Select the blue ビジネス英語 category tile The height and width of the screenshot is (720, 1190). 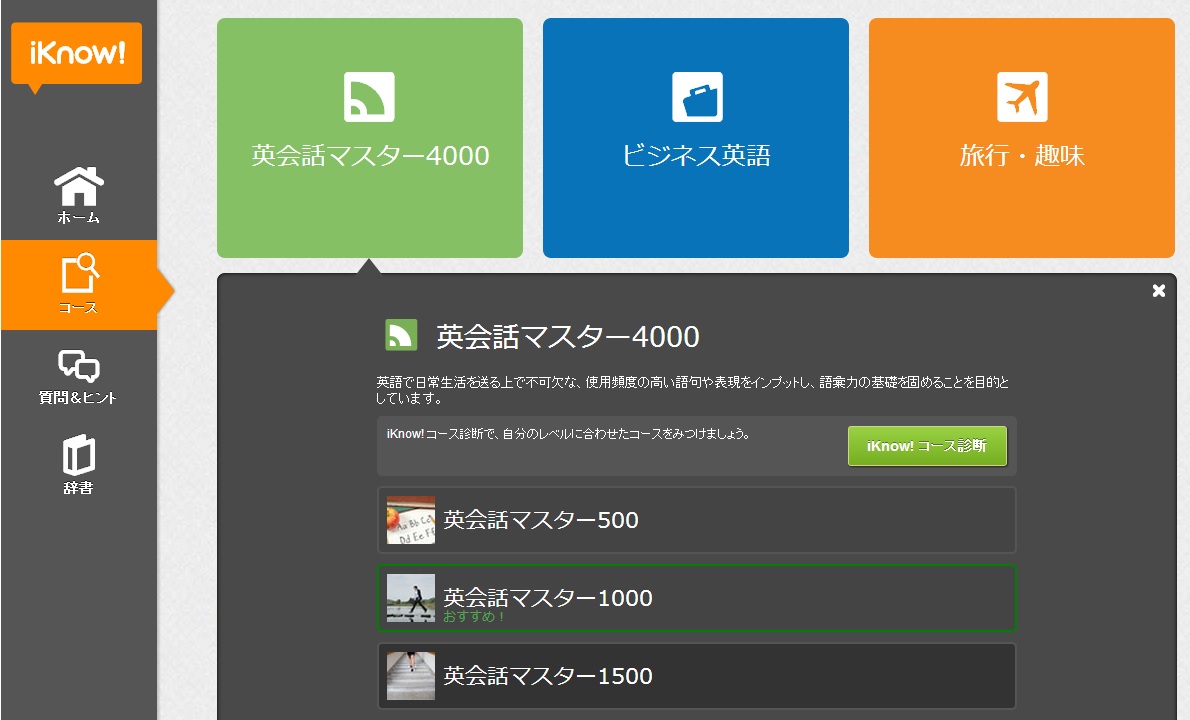point(696,138)
